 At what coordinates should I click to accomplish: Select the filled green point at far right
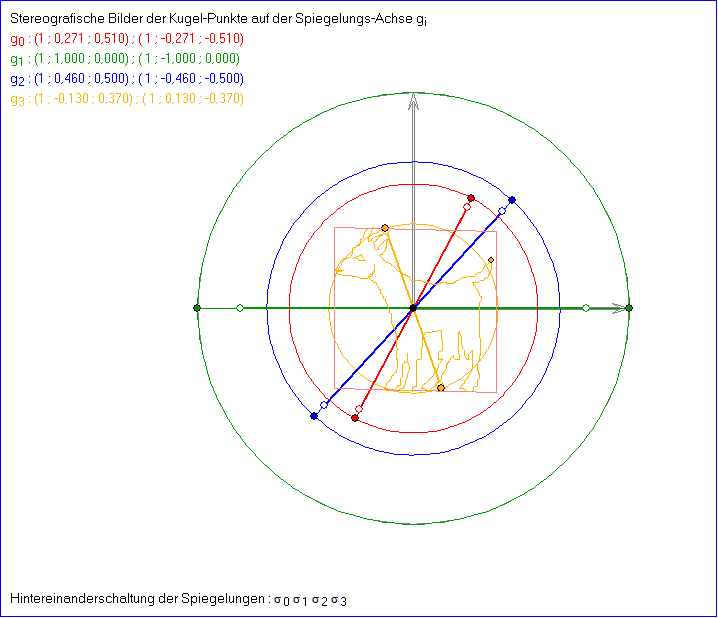[629, 308]
